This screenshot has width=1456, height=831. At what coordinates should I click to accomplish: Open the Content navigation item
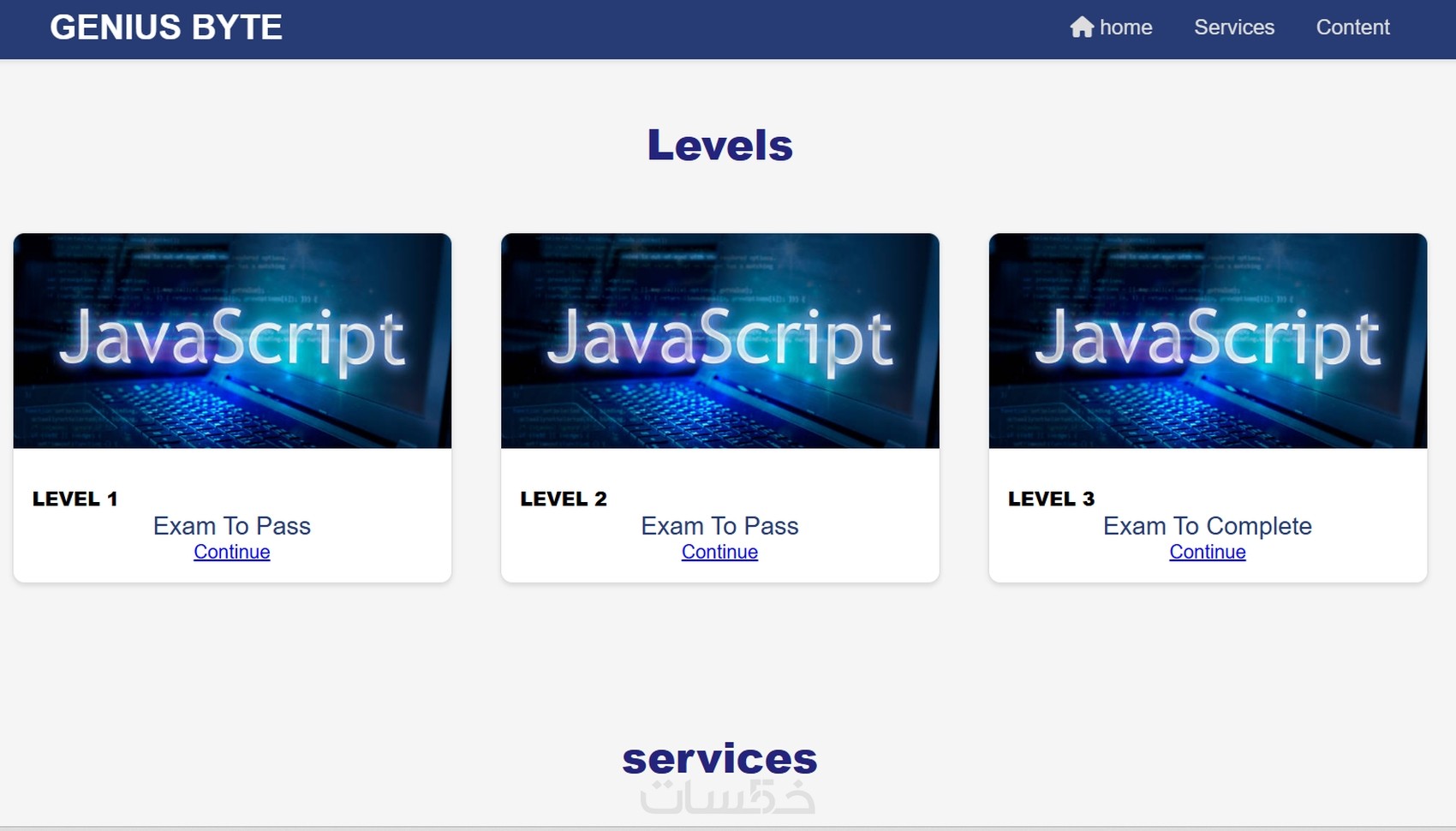tap(1352, 27)
